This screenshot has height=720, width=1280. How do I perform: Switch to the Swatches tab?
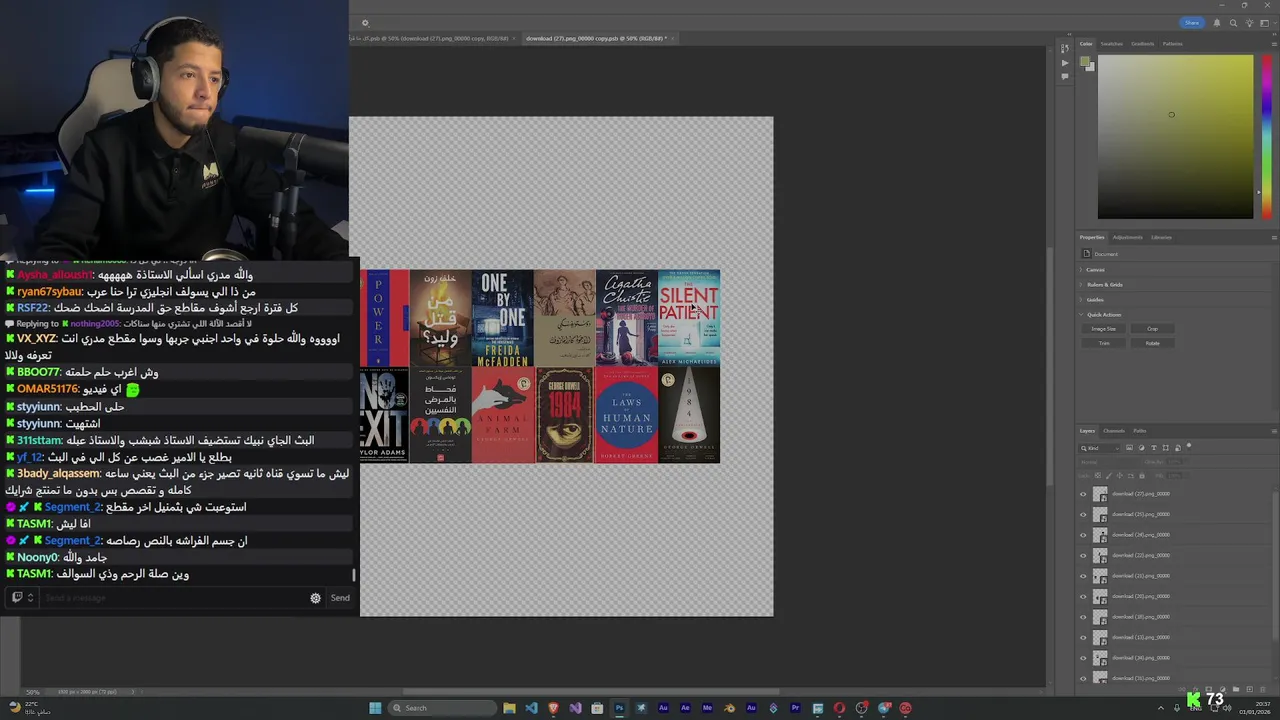(1111, 44)
